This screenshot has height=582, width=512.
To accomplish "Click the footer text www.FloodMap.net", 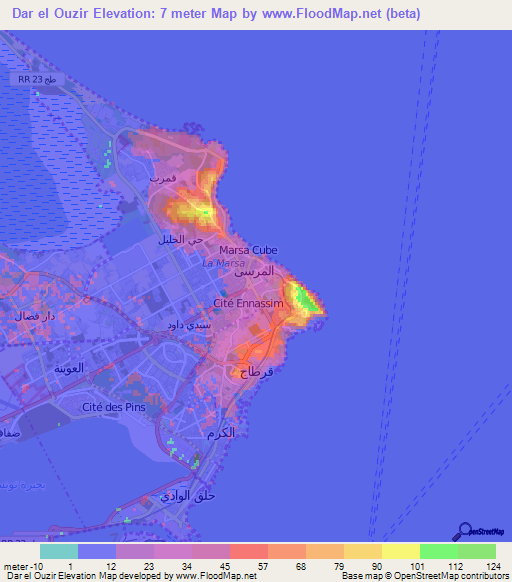I will click(x=216, y=576).
